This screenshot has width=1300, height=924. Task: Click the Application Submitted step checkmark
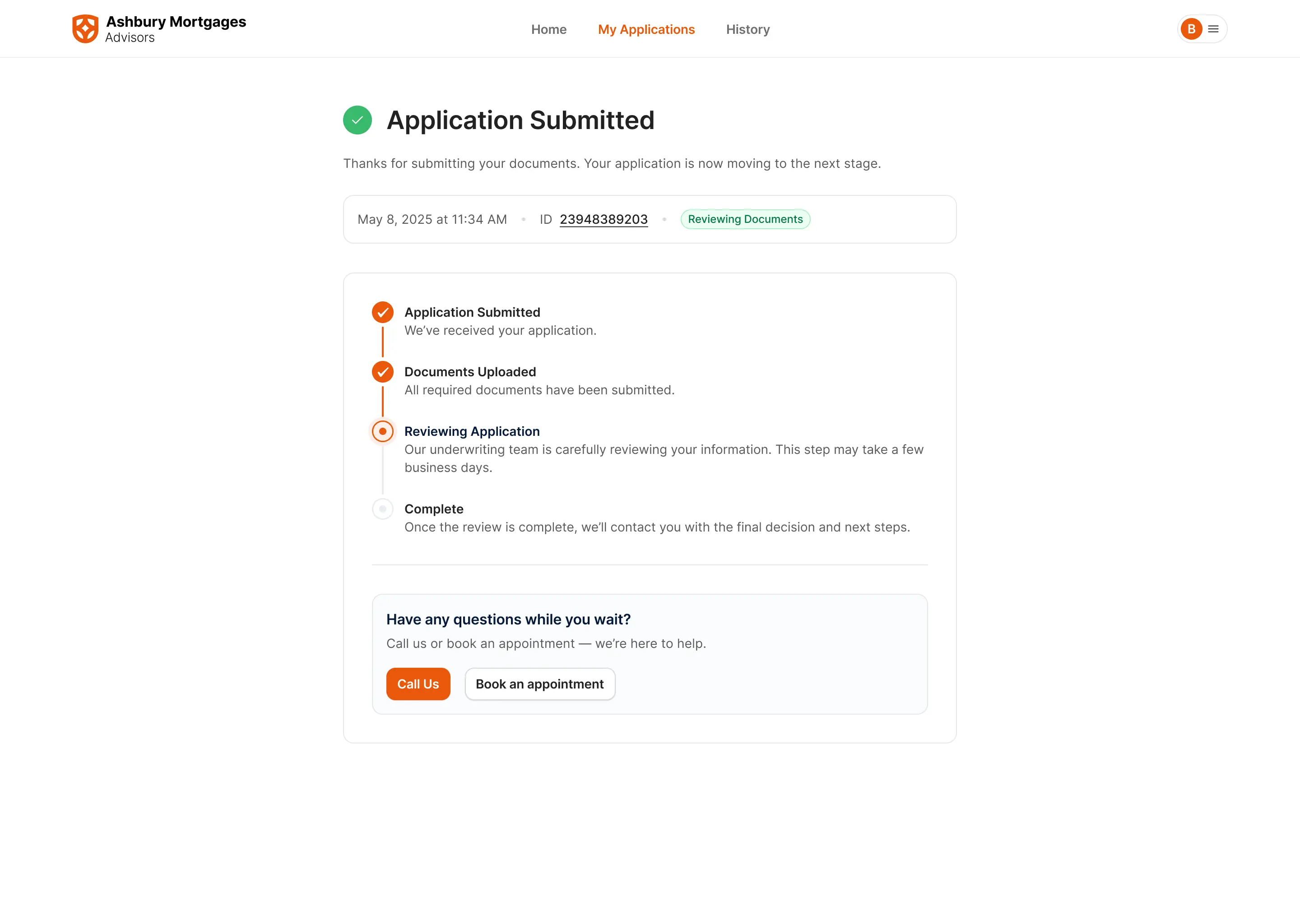pyautogui.click(x=382, y=312)
